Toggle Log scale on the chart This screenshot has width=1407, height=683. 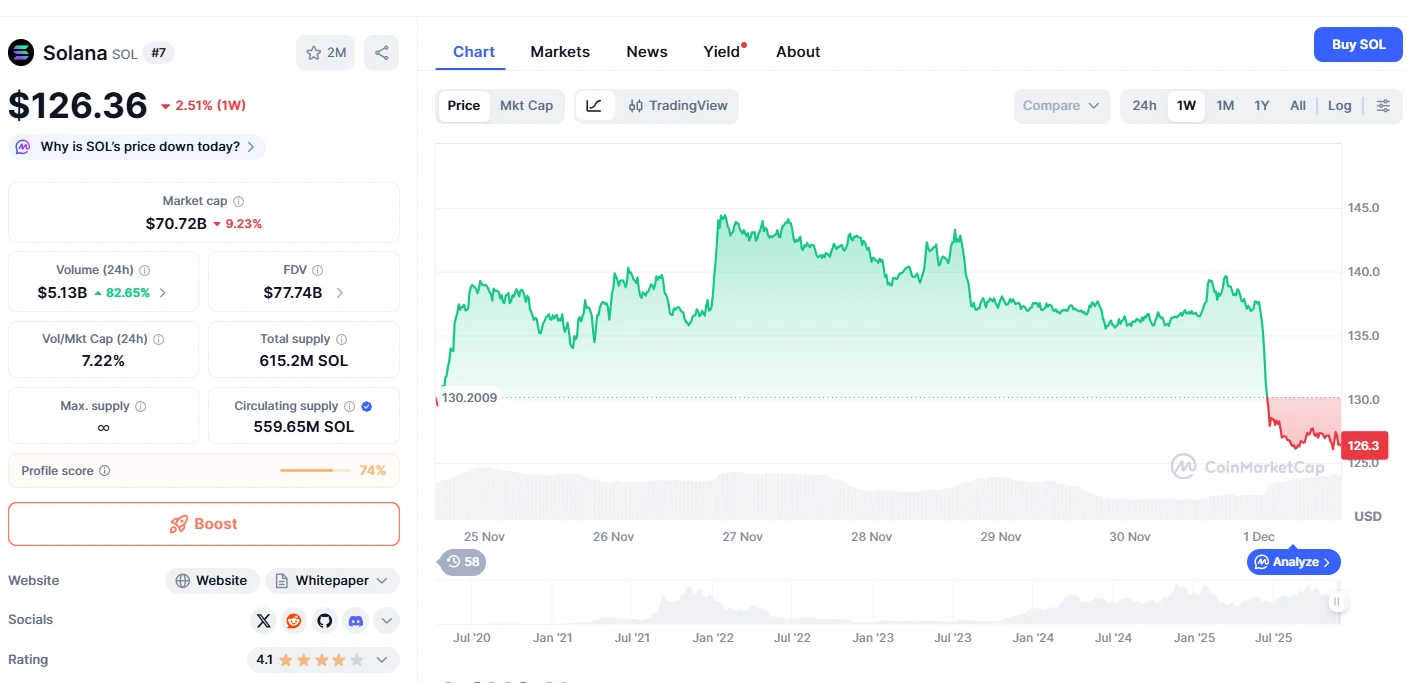pos(1339,106)
